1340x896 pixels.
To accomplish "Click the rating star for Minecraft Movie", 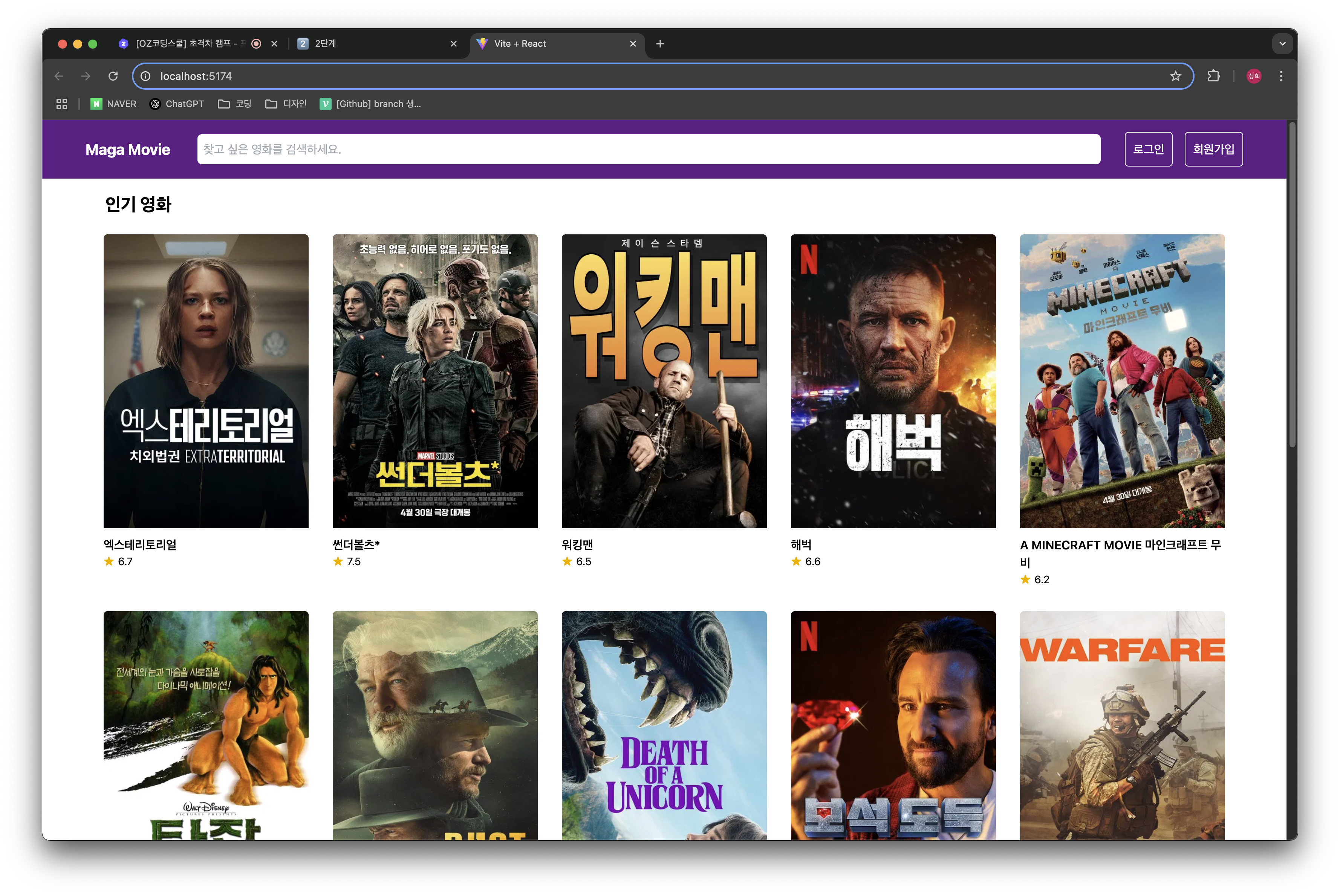I will point(1025,579).
